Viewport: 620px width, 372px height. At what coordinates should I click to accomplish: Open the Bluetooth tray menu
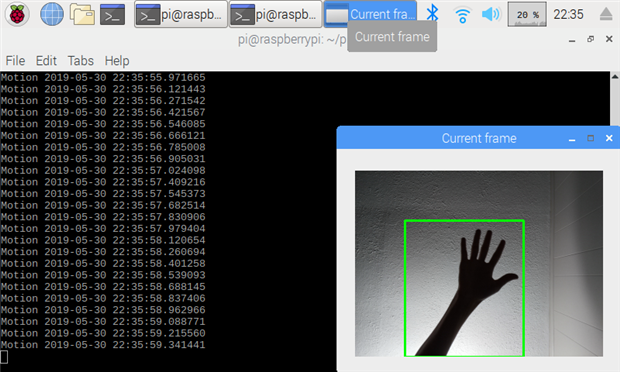tap(433, 14)
